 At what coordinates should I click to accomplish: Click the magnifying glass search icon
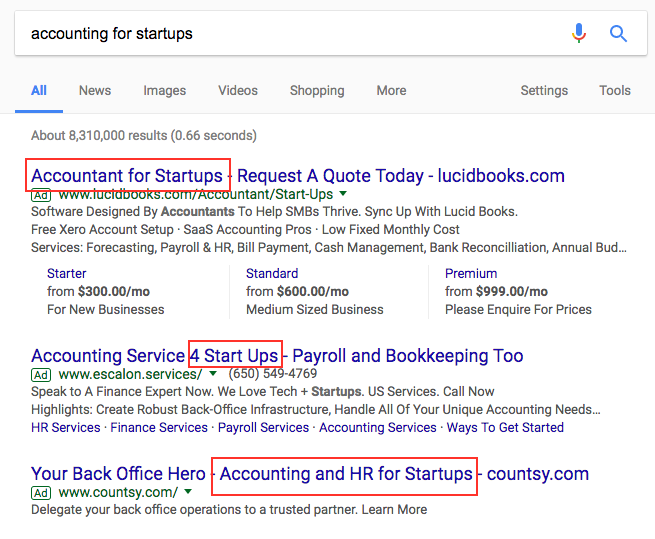pyautogui.click(x=618, y=33)
